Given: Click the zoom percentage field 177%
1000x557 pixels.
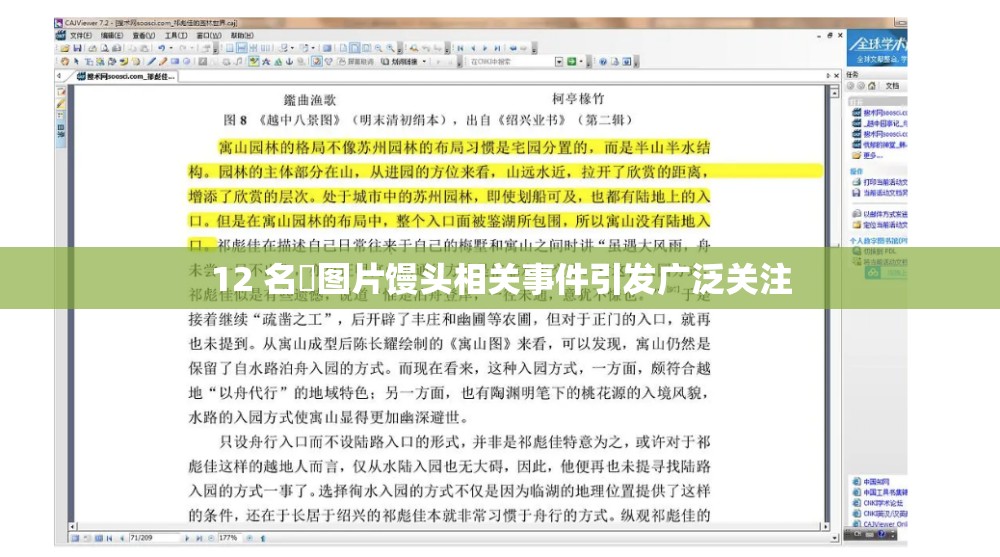Looking at the screenshot, I should [x=230, y=538].
